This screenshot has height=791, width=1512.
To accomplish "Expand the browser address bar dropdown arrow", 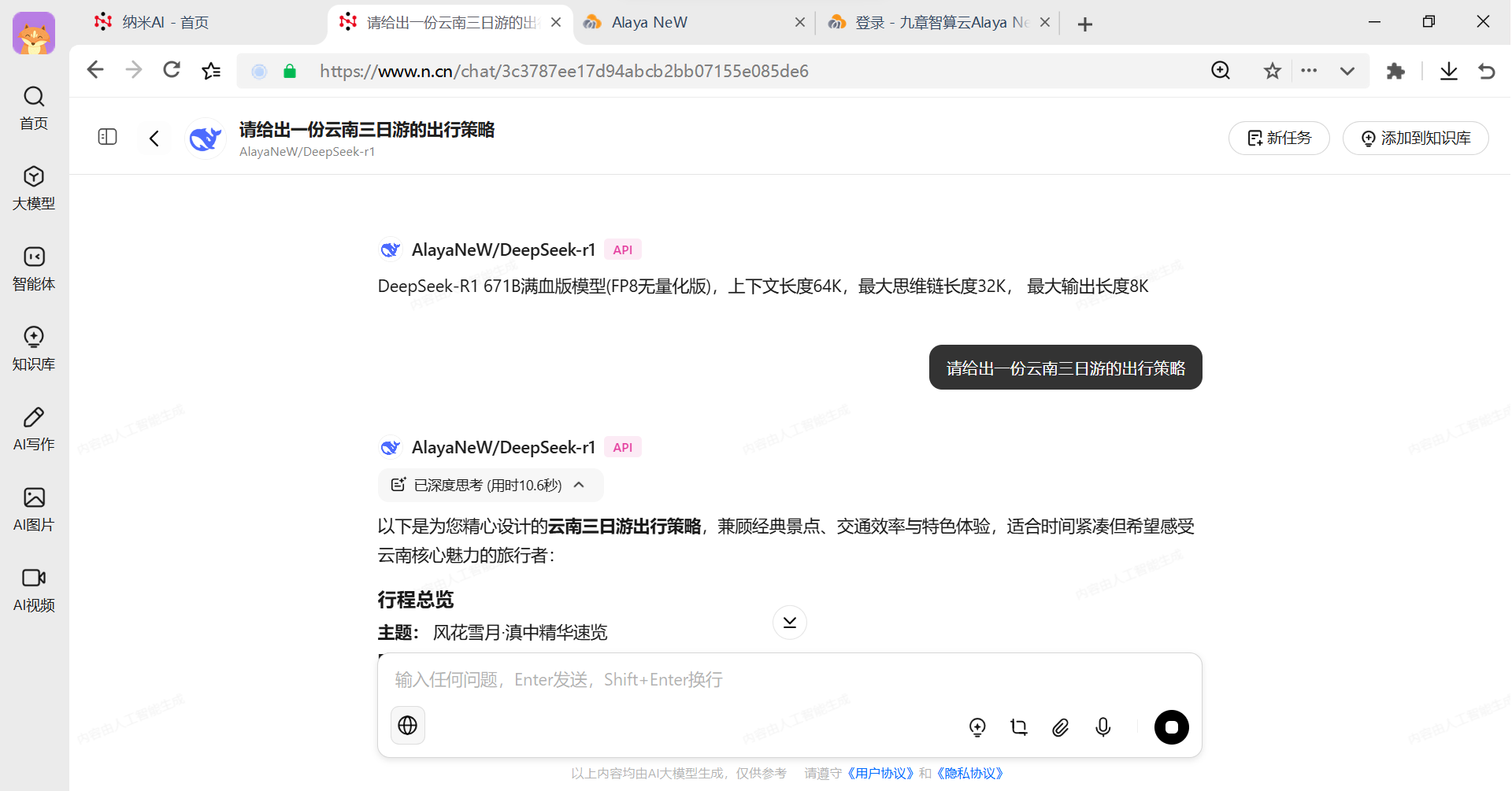I will tap(1347, 71).
